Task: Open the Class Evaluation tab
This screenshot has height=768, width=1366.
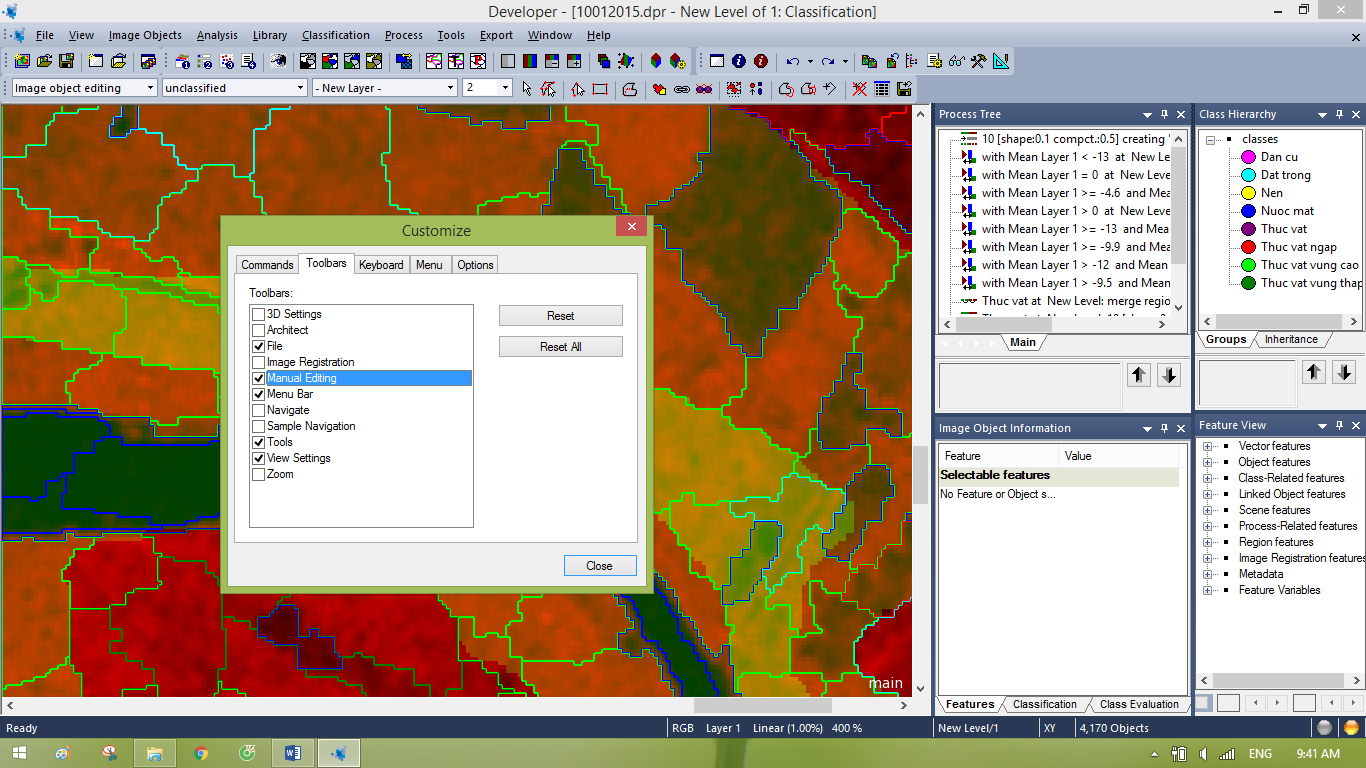Action: (1139, 704)
